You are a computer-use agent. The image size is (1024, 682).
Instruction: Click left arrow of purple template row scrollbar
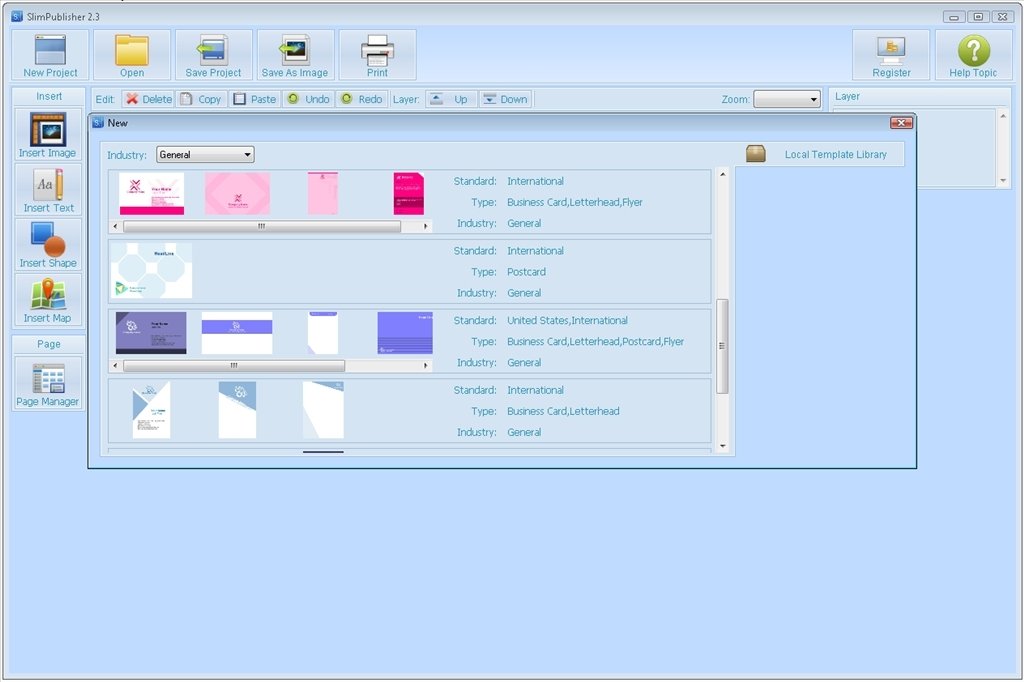click(116, 365)
